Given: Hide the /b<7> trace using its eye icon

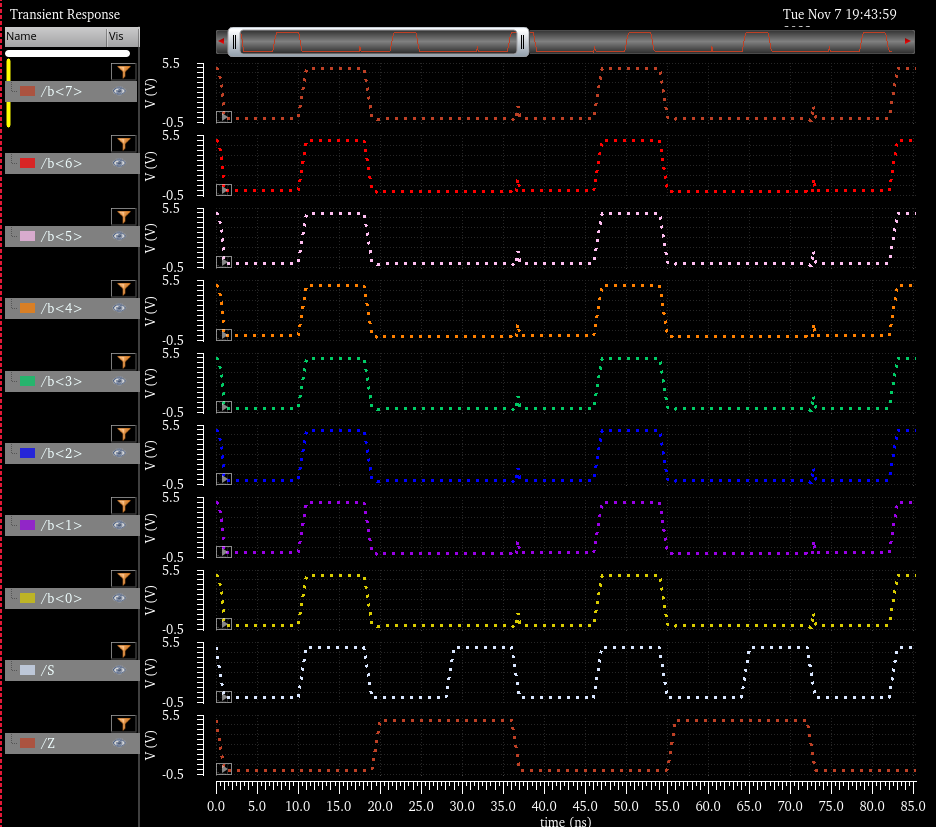Looking at the screenshot, I should tap(119, 91).
